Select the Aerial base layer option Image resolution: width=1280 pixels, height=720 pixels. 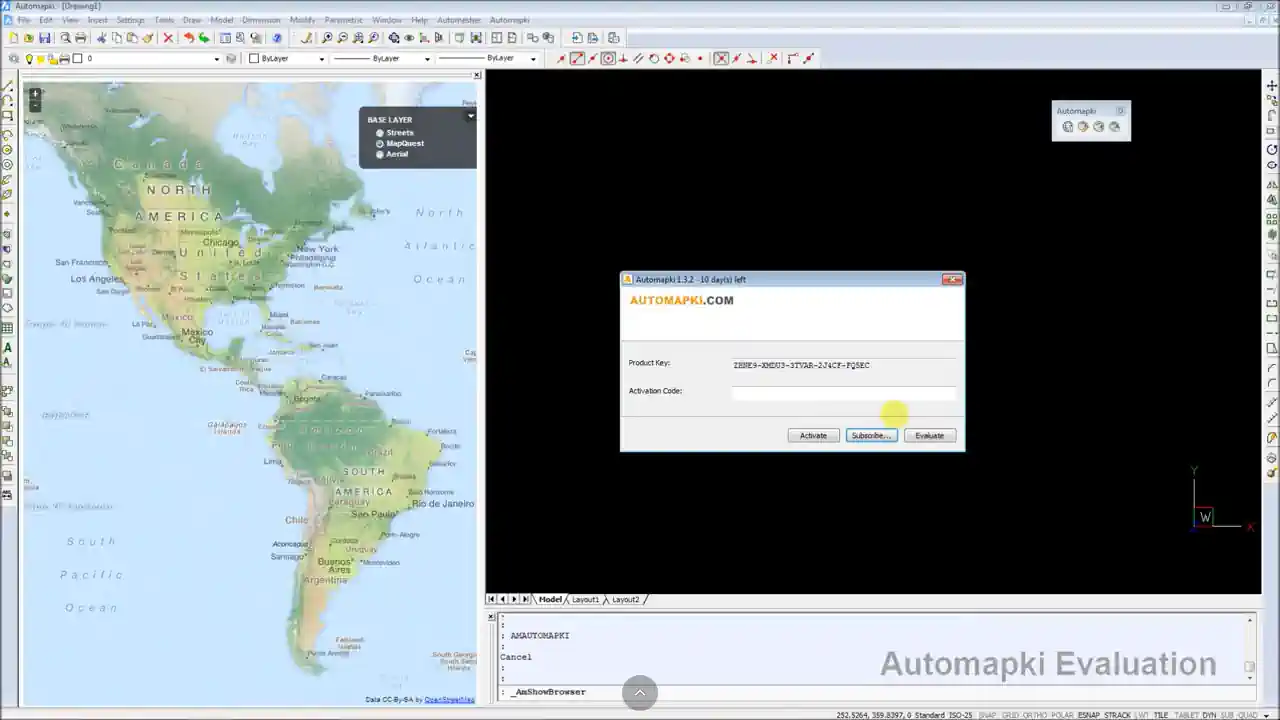click(397, 153)
